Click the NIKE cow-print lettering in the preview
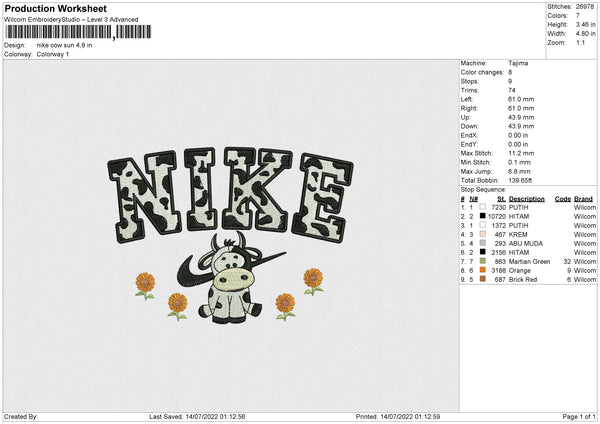Viewport: 600px width, 424px height. point(230,194)
